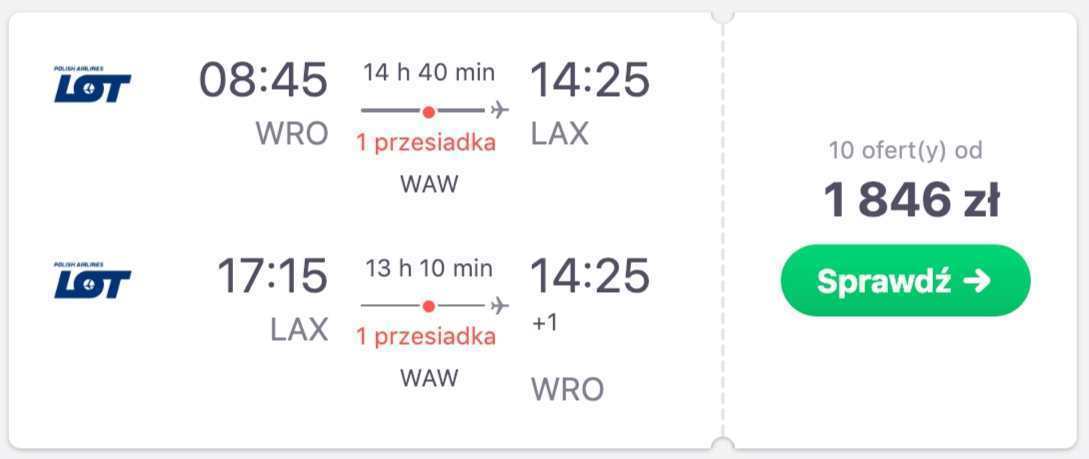Click the WAW stopover code on outbound flight
The width and height of the screenshot is (1089, 459).
pyautogui.click(x=429, y=185)
